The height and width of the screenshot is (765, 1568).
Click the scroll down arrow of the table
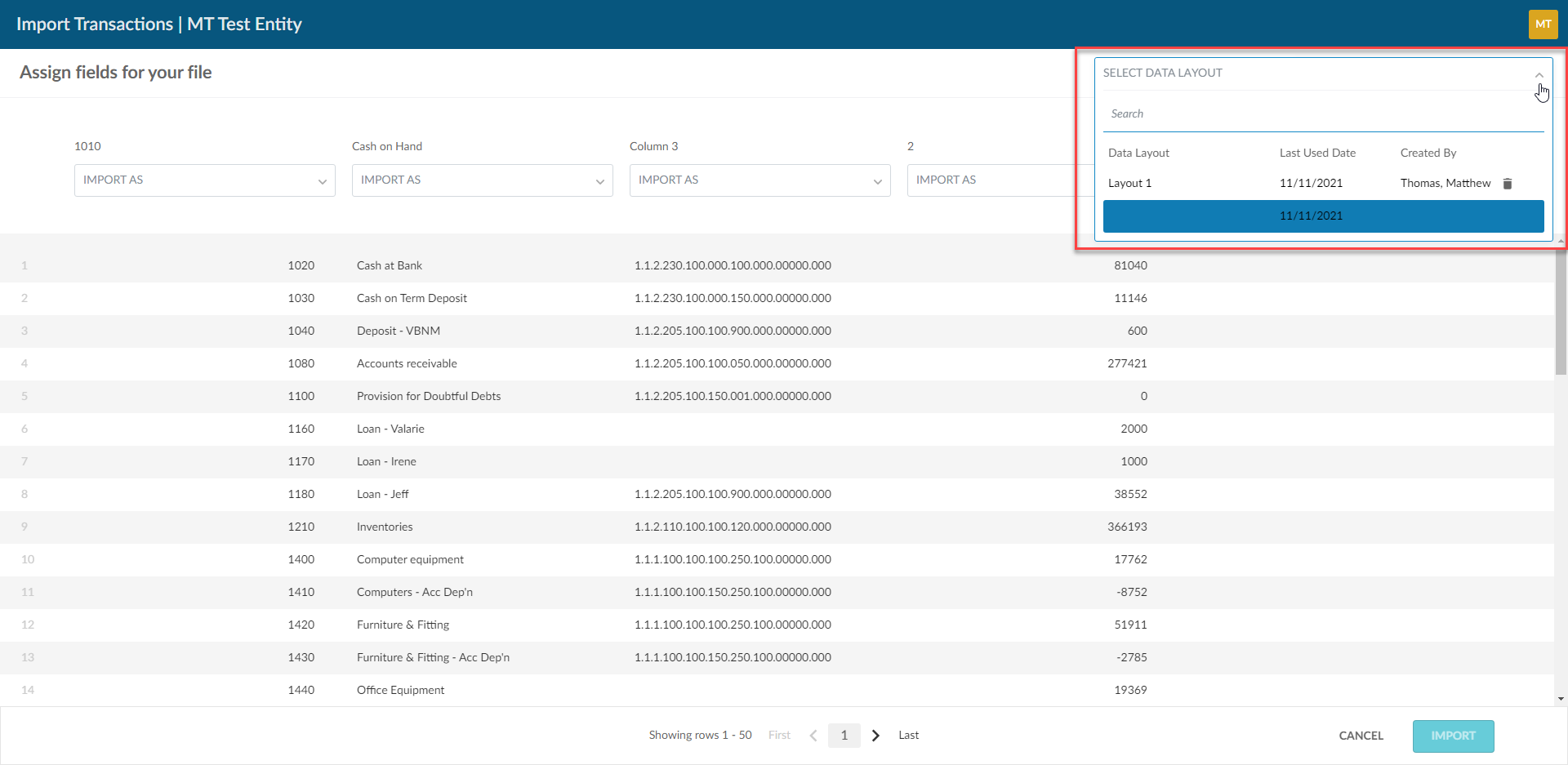click(1561, 699)
